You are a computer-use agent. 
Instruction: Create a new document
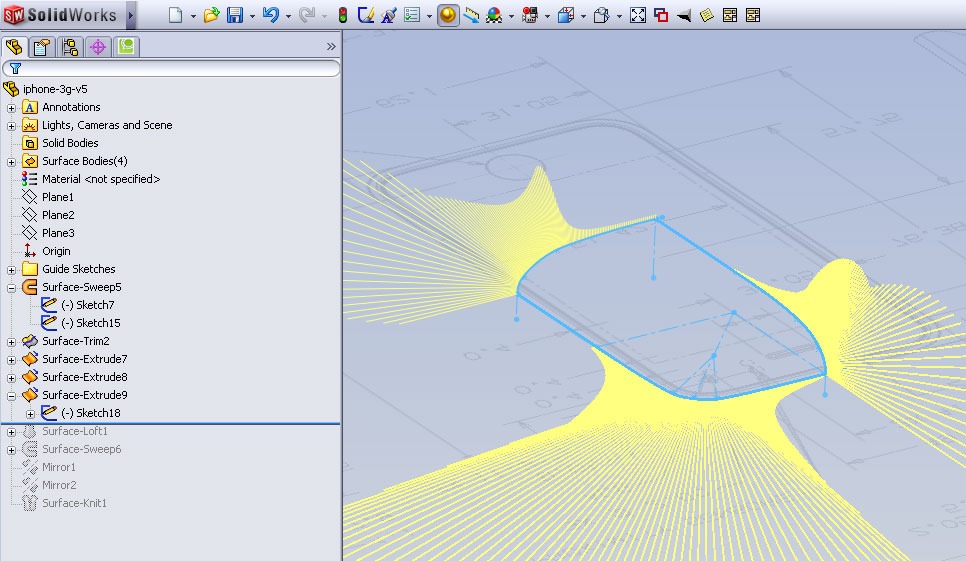[176, 15]
